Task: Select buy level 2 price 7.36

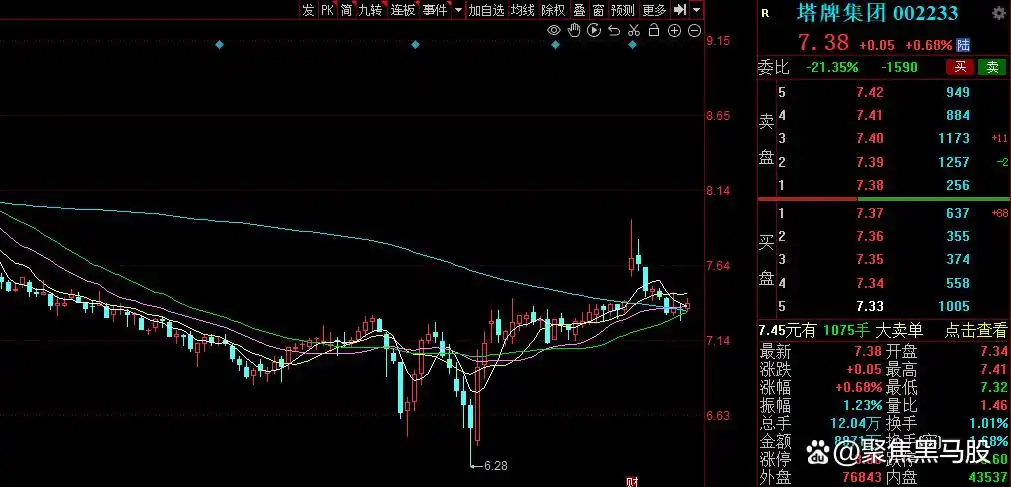Action: (x=869, y=236)
